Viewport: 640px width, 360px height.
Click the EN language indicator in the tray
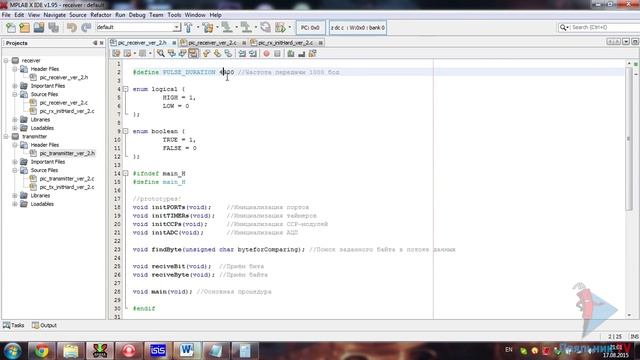(x=509, y=350)
